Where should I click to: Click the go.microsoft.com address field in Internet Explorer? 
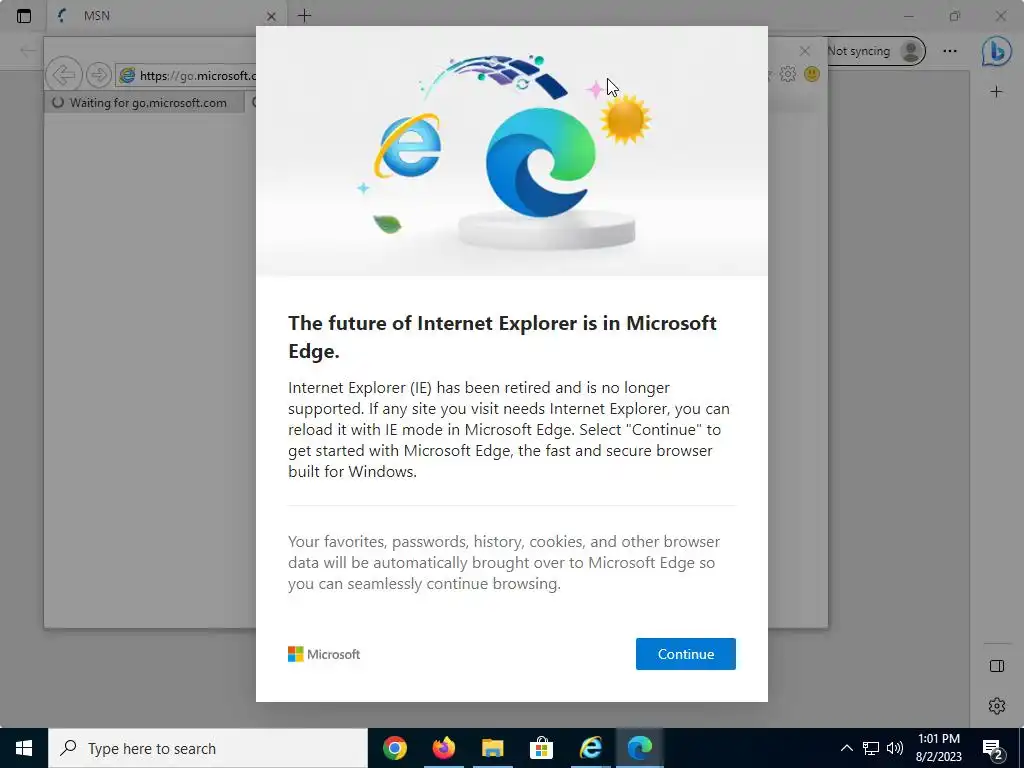pyautogui.click(x=187, y=75)
